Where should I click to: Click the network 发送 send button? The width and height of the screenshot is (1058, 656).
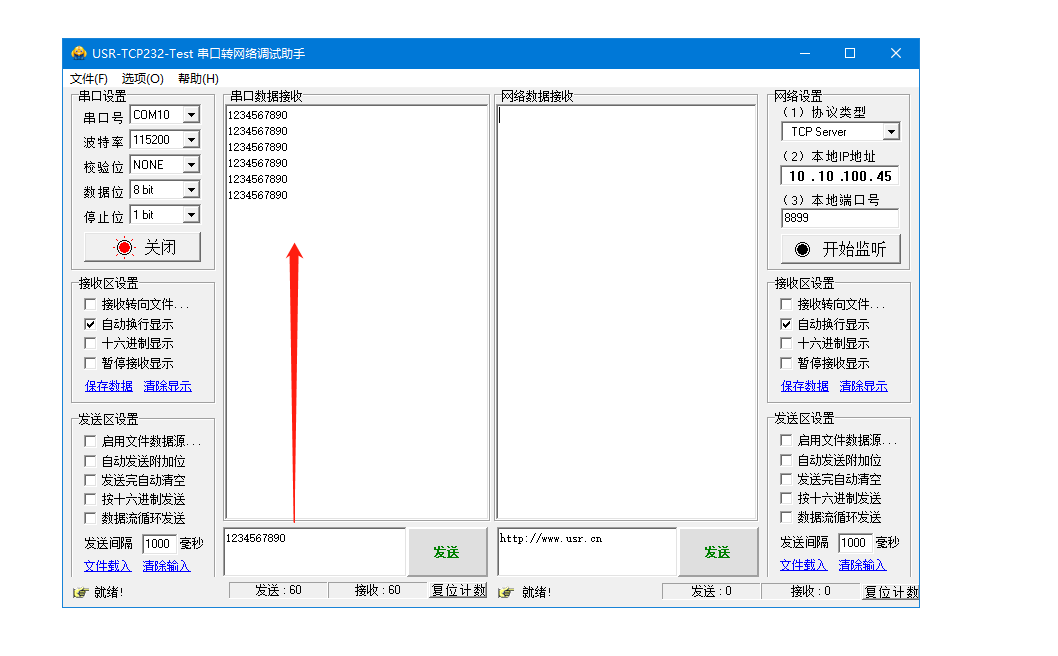click(x=718, y=552)
